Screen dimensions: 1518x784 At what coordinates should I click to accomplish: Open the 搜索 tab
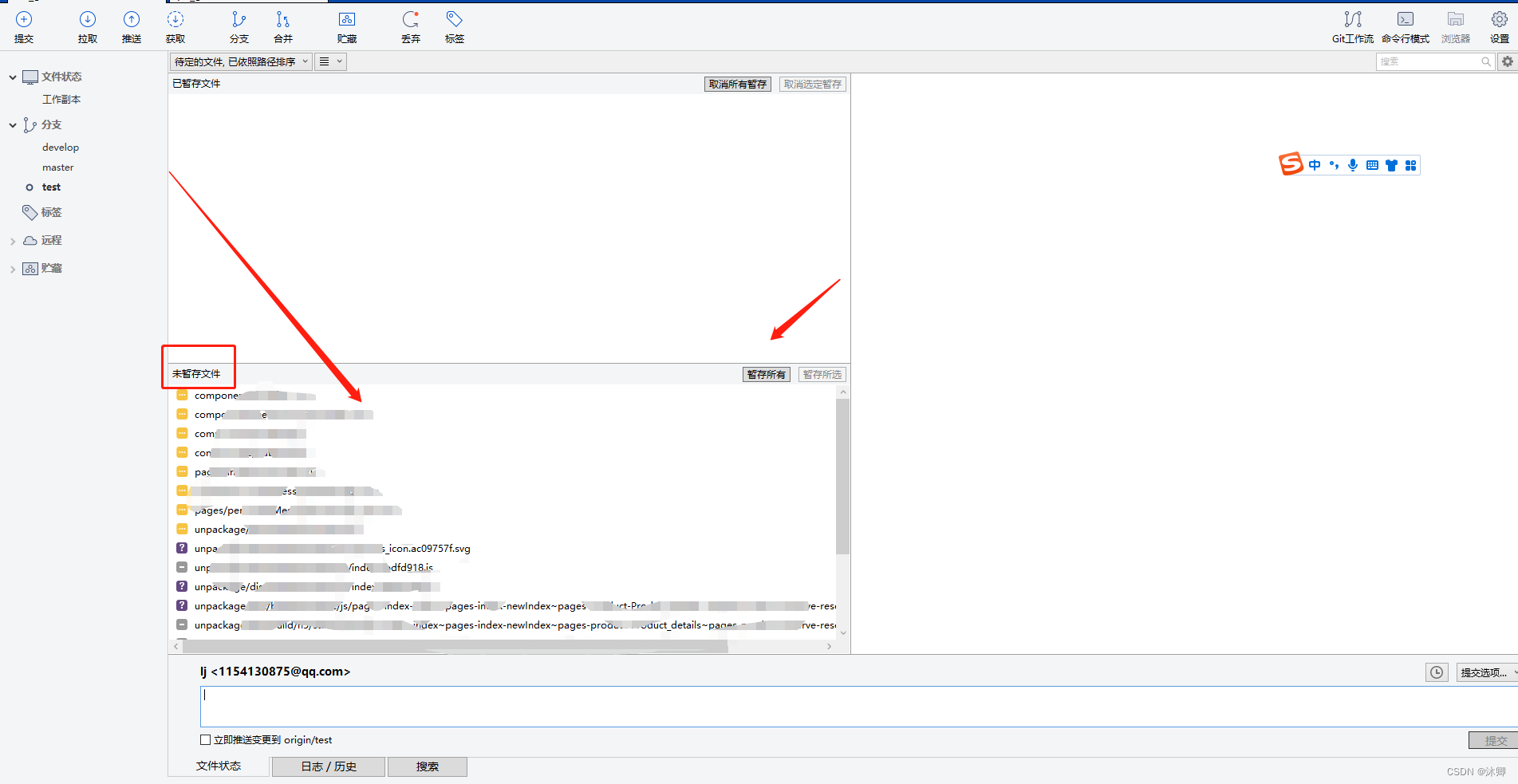click(x=427, y=766)
